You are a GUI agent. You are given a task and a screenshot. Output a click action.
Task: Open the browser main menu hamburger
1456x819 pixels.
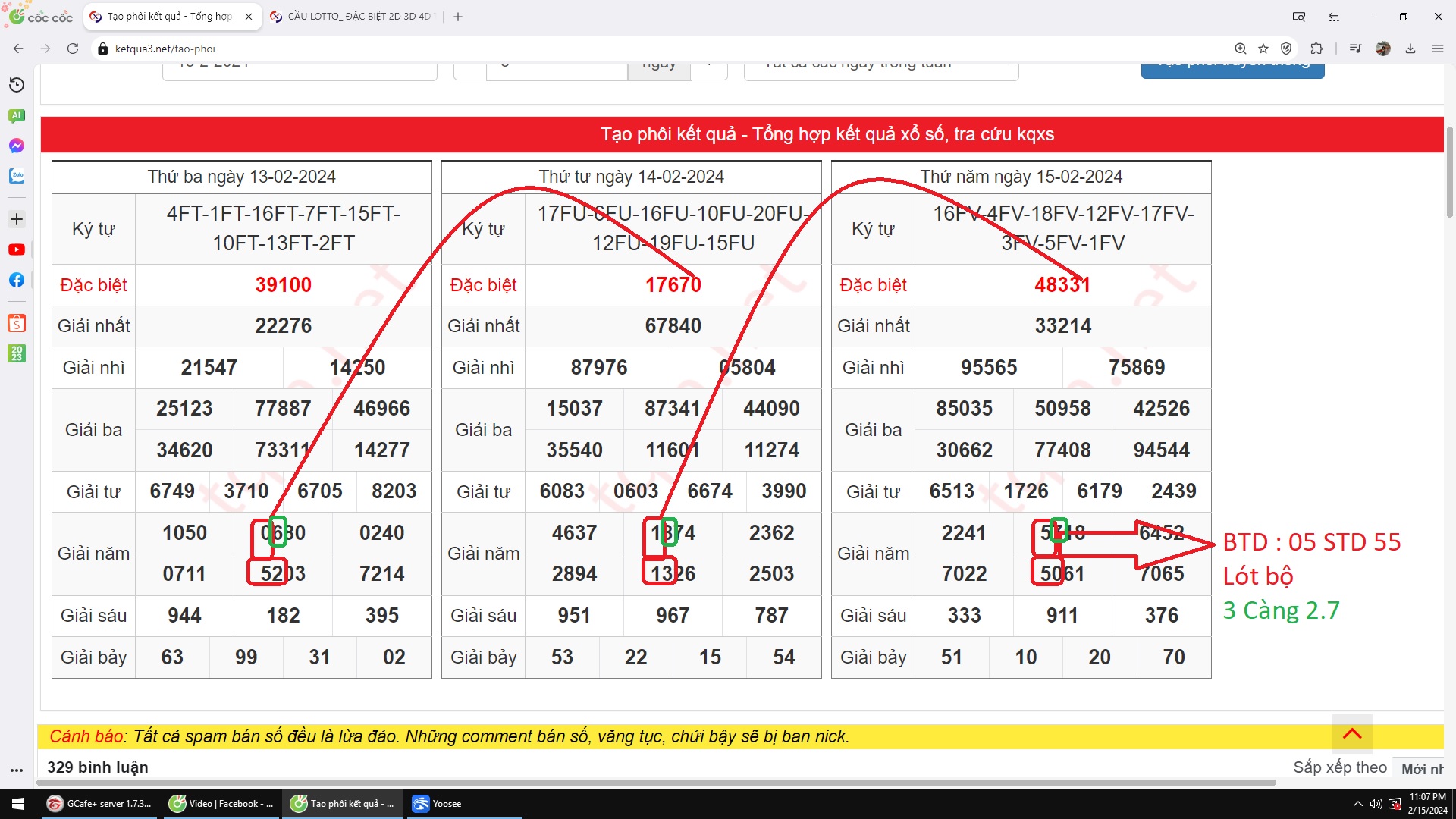tap(1438, 49)
